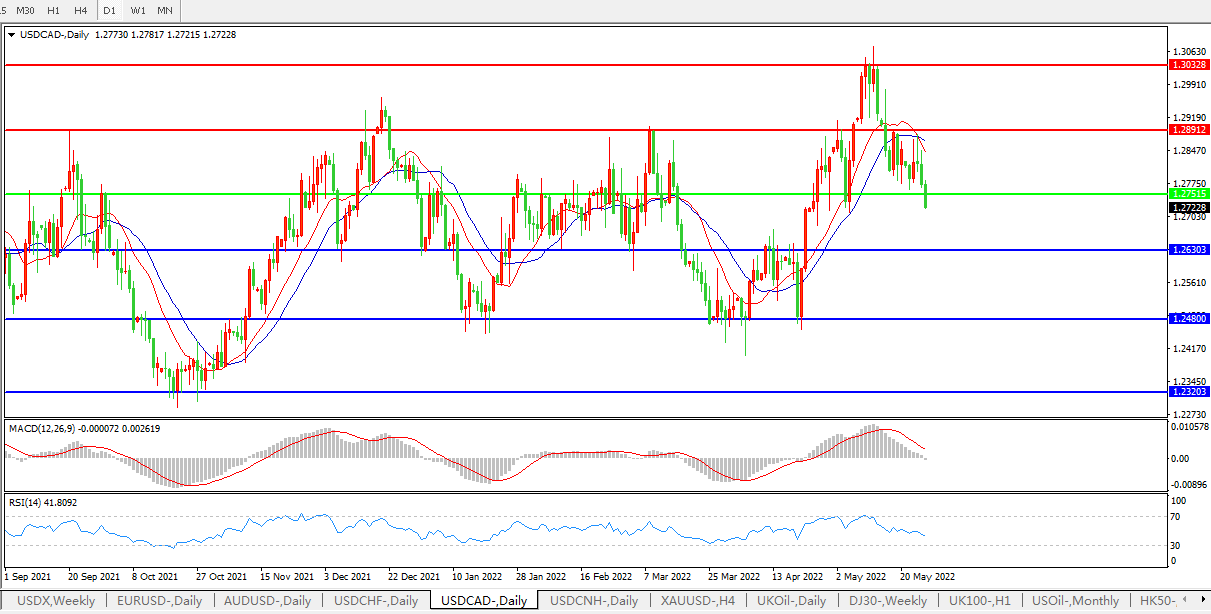Open the USDCAD chart triangle menu

coord(11,34)
